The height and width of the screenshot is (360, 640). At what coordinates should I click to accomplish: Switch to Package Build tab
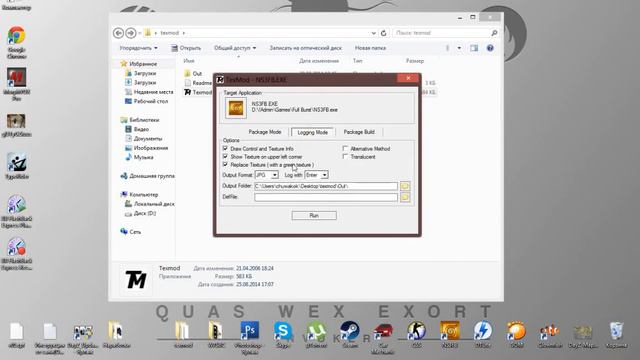(x=359, y=132)
